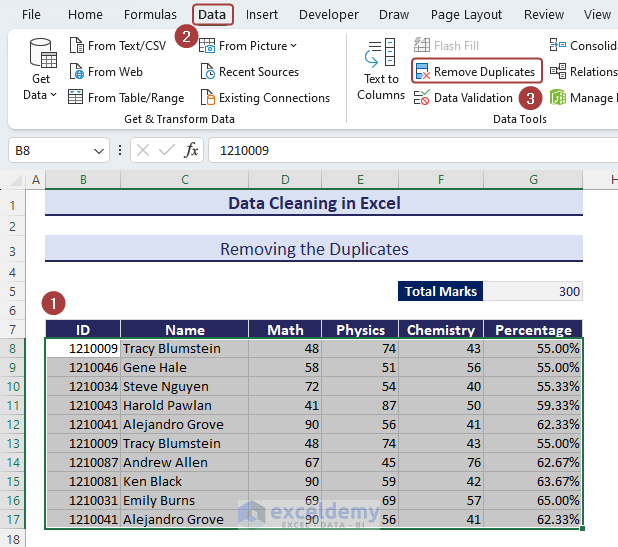Open the Get Data dropdown arrow
Screen dimensions: 618x547
pyautogui.click(x=54, y=95)
